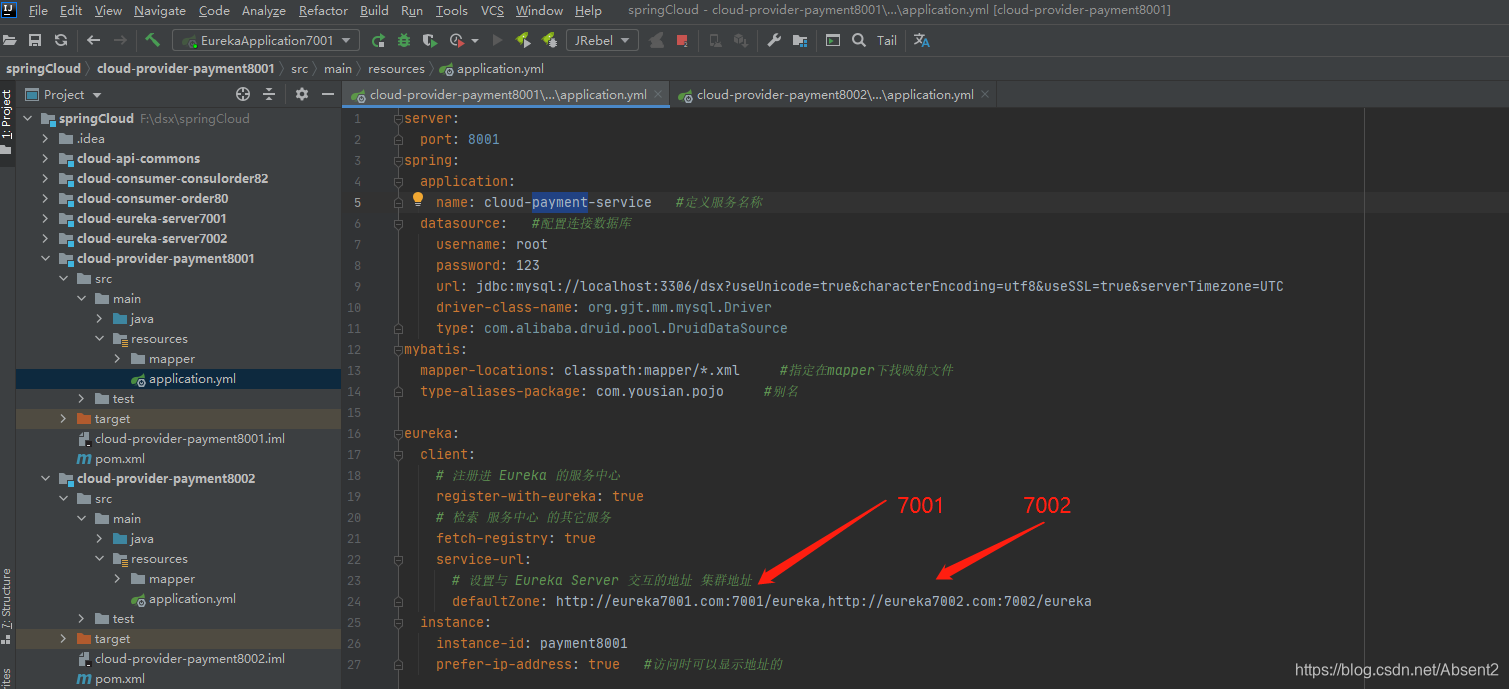Select the cloud-consumer-order80 module
Screen dimensions: 1509x689
coord(152,199)
